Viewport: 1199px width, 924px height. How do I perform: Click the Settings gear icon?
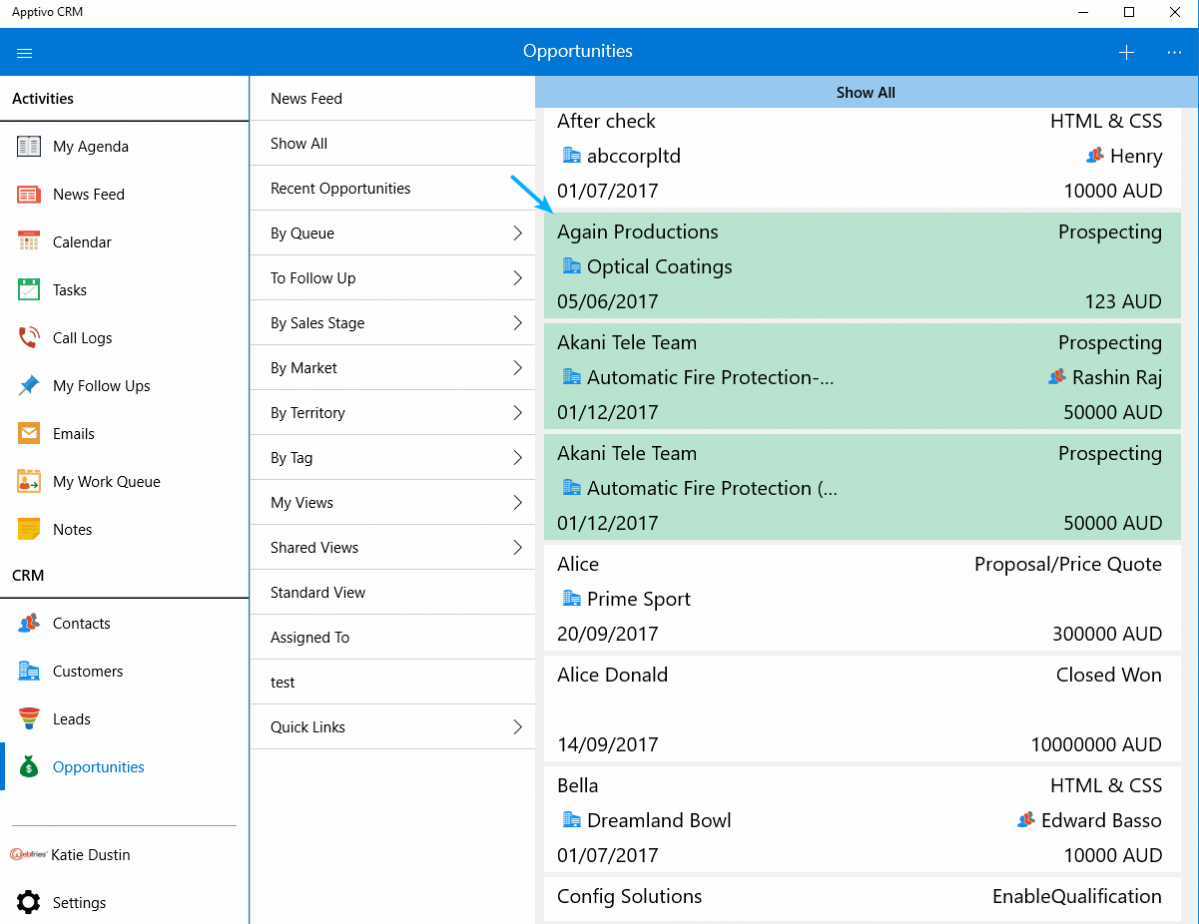(29, 902)
